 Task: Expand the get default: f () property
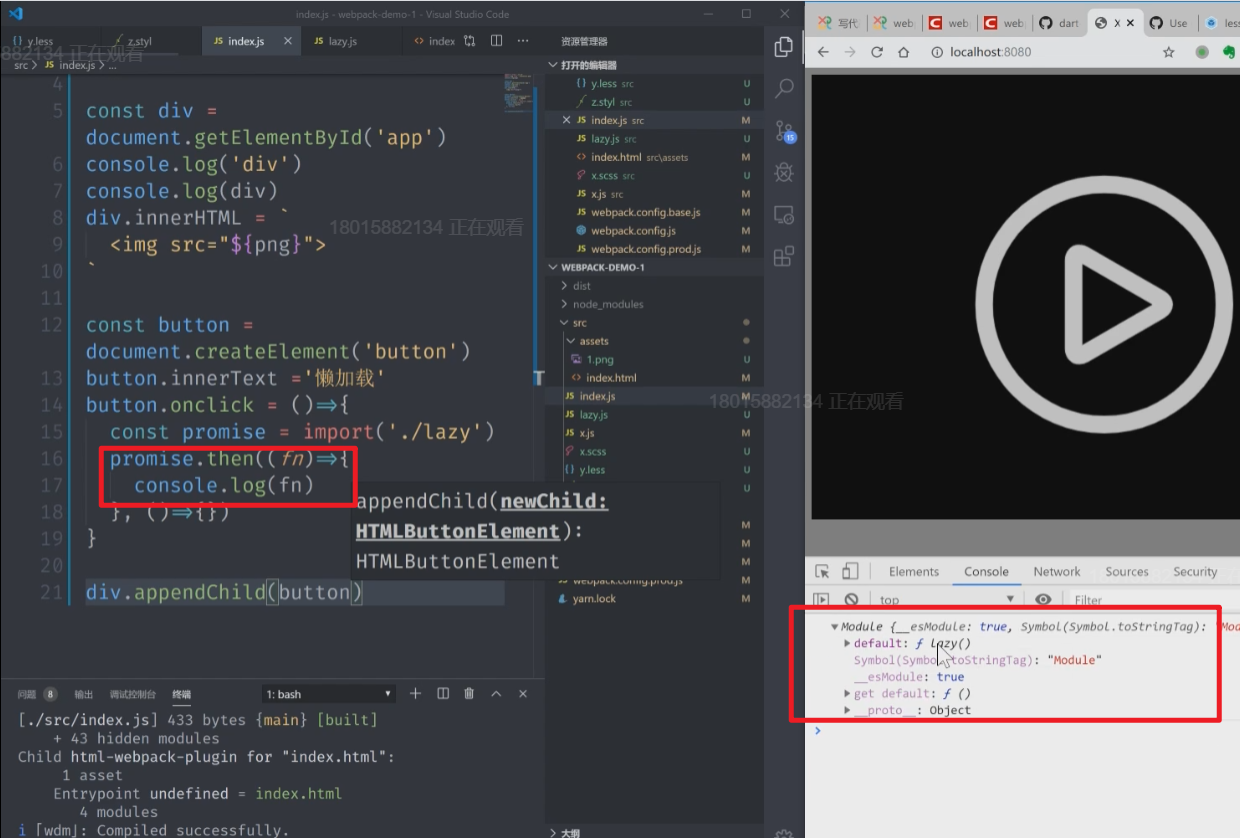click(848, 694)
